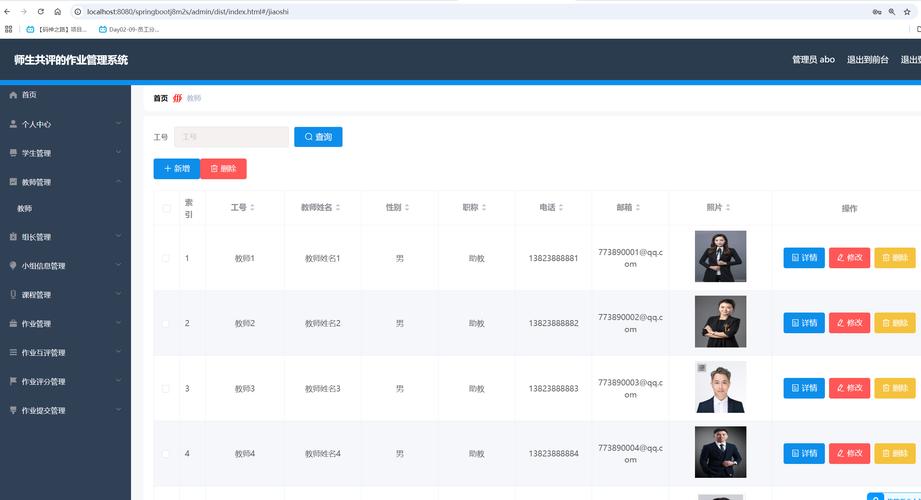
Task: Check the checkbox for row 教师3
Action: pos(166,388)
